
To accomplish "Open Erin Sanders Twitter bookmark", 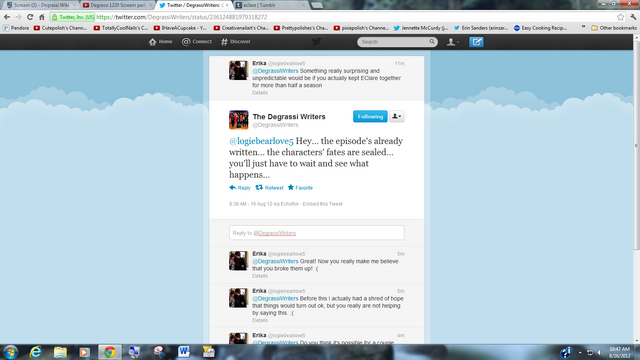I will point(481,28).
